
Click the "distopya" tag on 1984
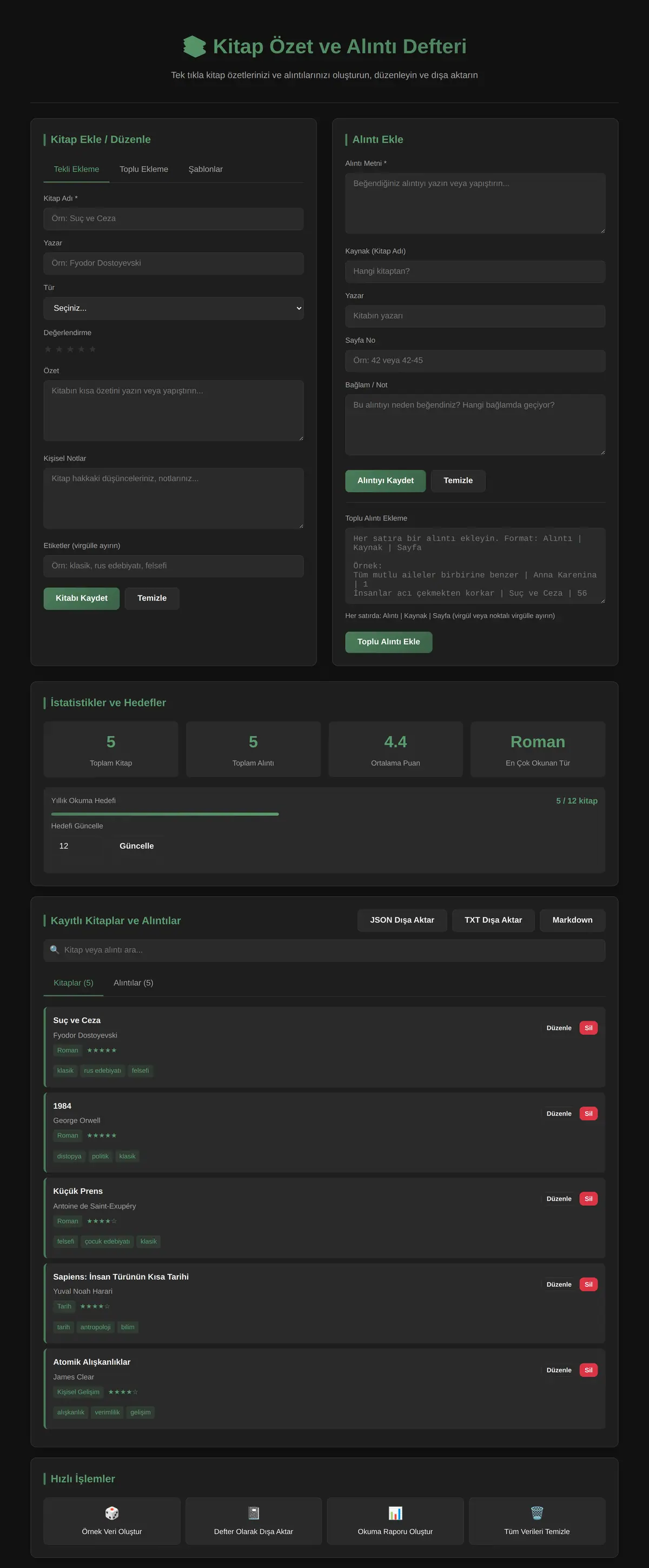click(69, 1156)
